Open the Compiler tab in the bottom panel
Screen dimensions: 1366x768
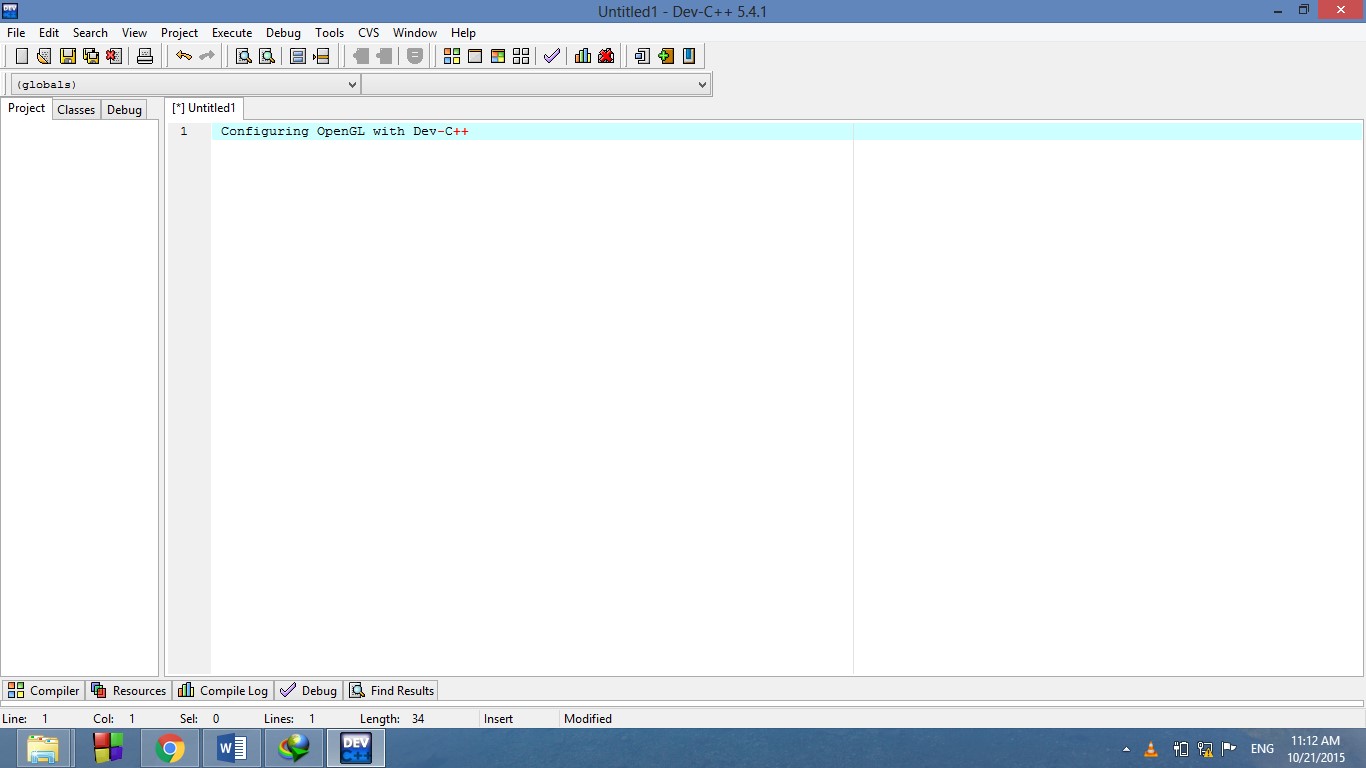tap(43, 691)
